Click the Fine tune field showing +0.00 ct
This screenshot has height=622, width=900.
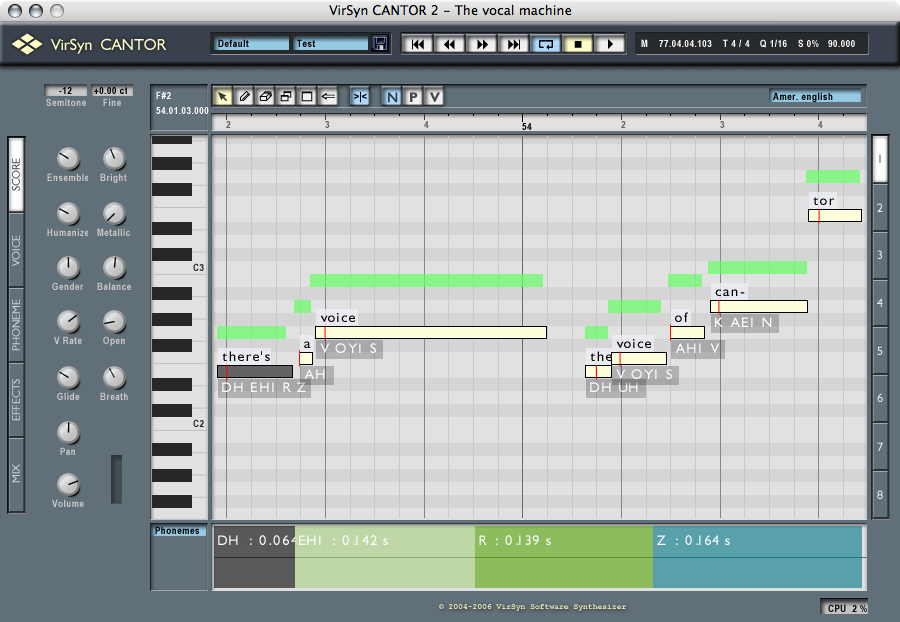click(x=112, y=91)
